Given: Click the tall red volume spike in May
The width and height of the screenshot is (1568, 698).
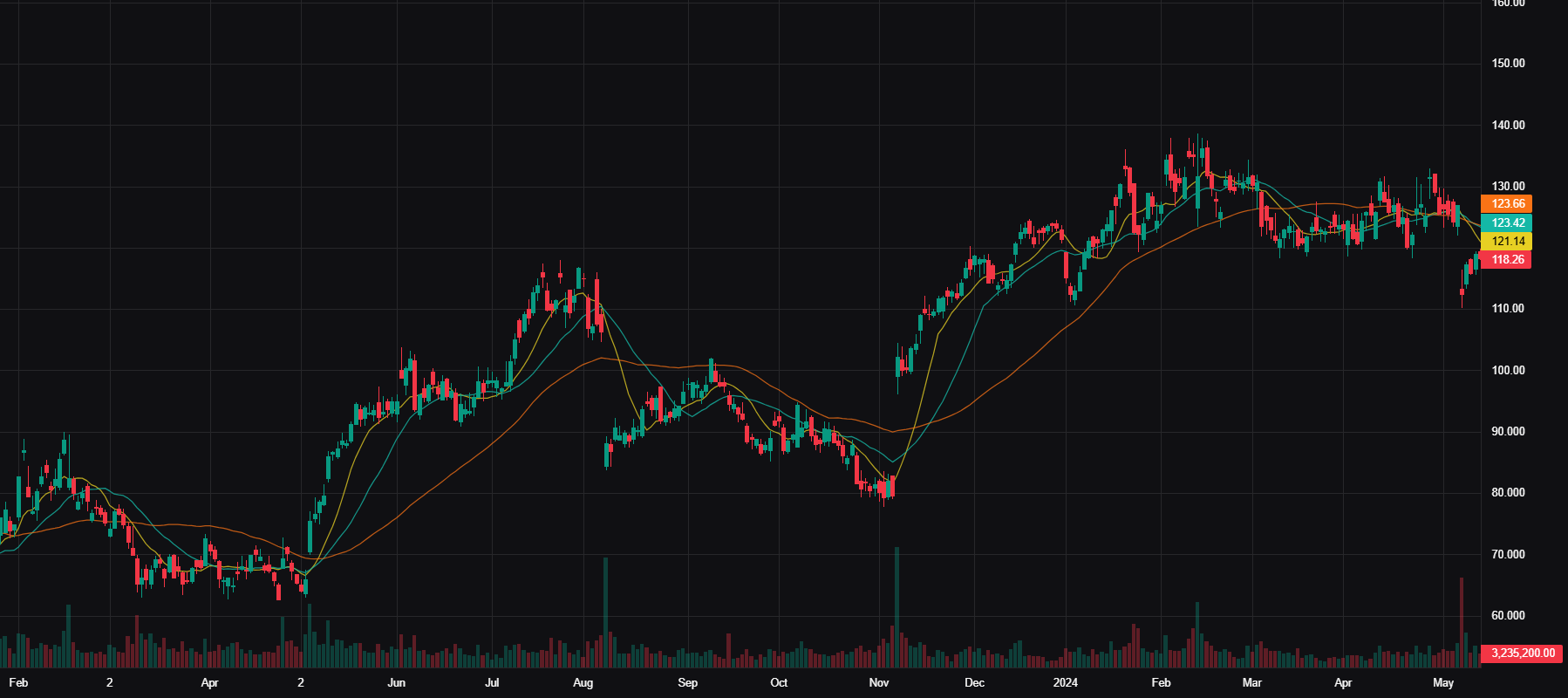Looking at the screenshot, I should click(x=1462, y=623).
